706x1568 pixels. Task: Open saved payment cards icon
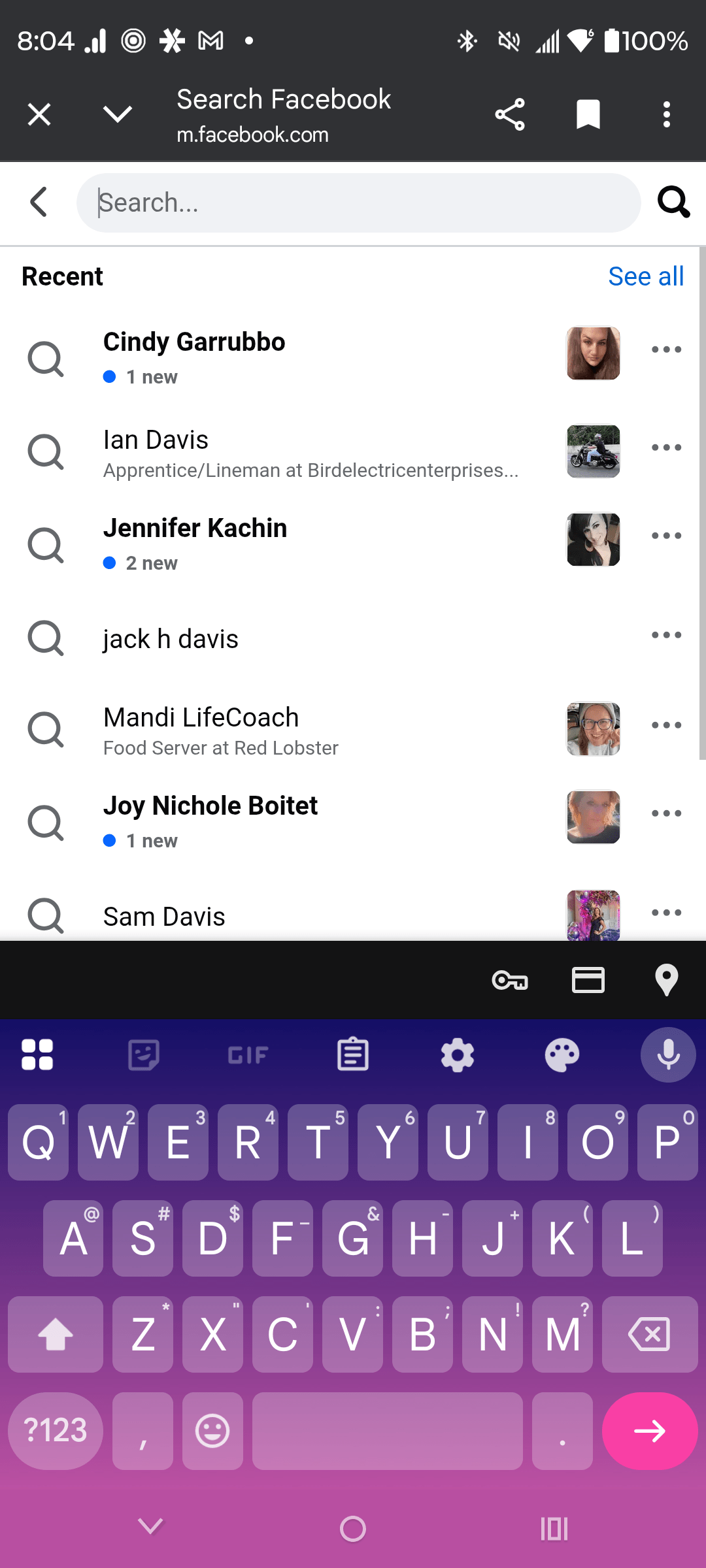588,980
